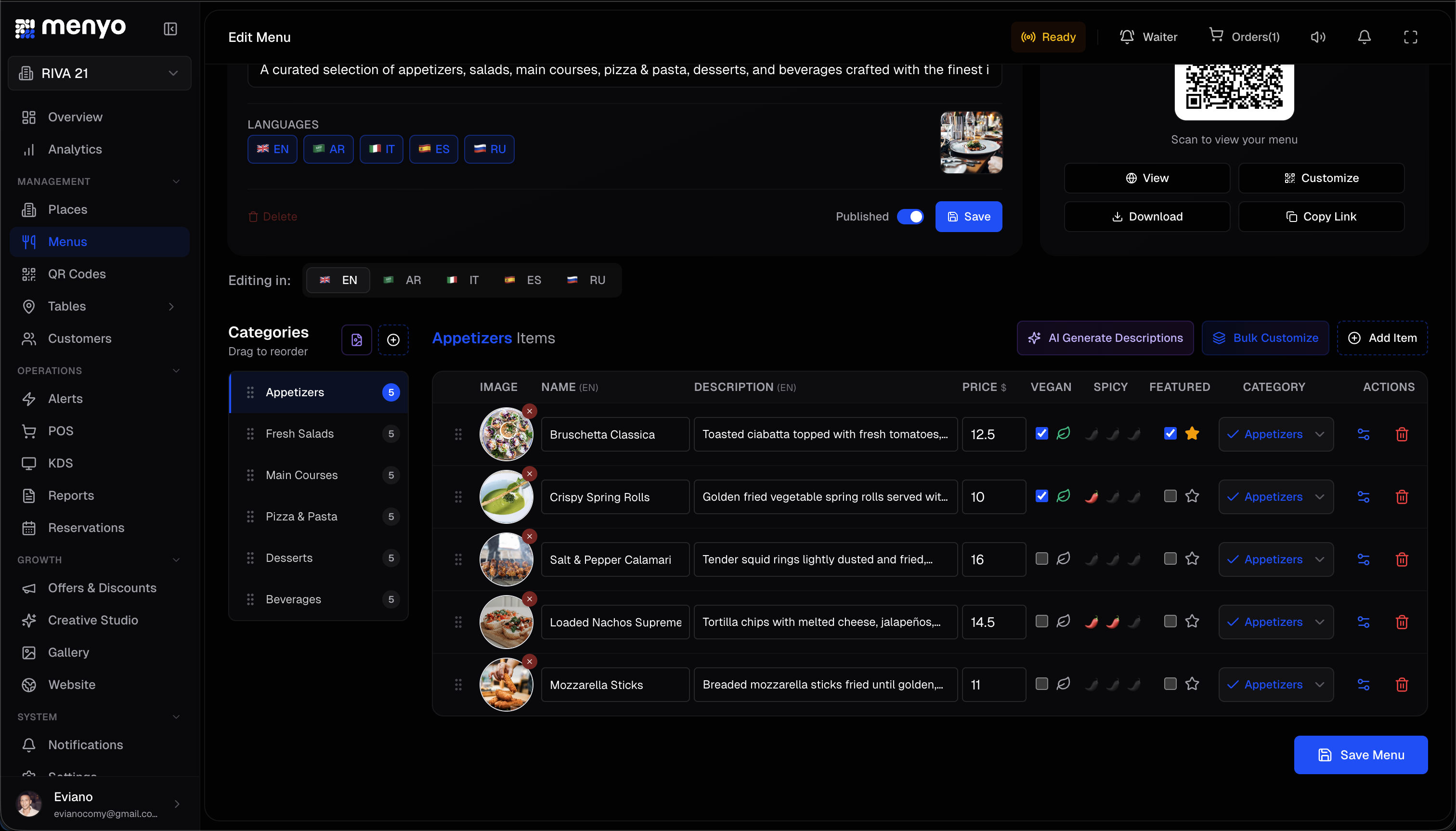The height and width of the screenshot is (831, 1456).
Task: Click the add category plus icon
Action: (x=393, y=340)
